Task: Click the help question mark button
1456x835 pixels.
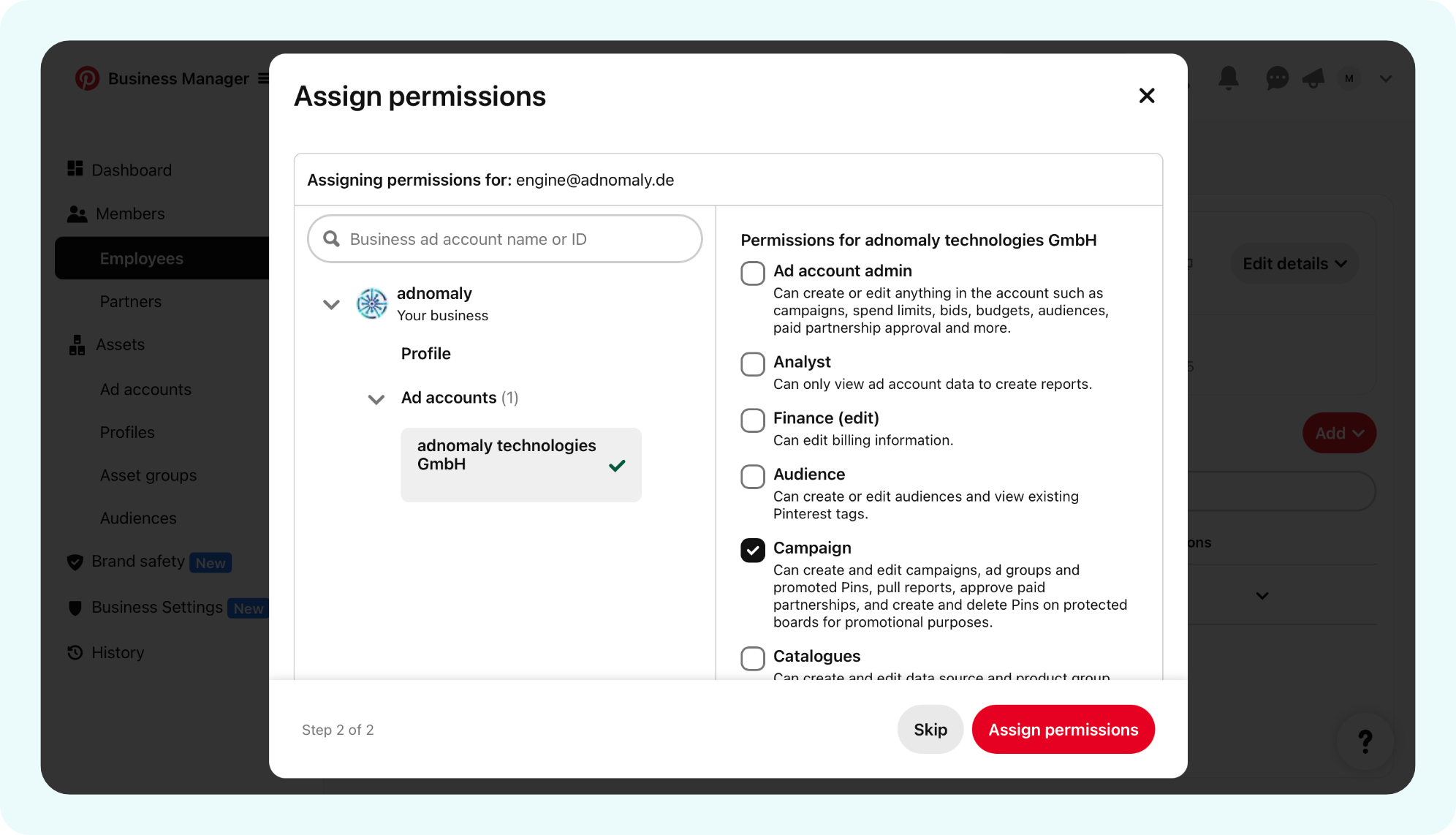Action: click(x=1365, y=741)
